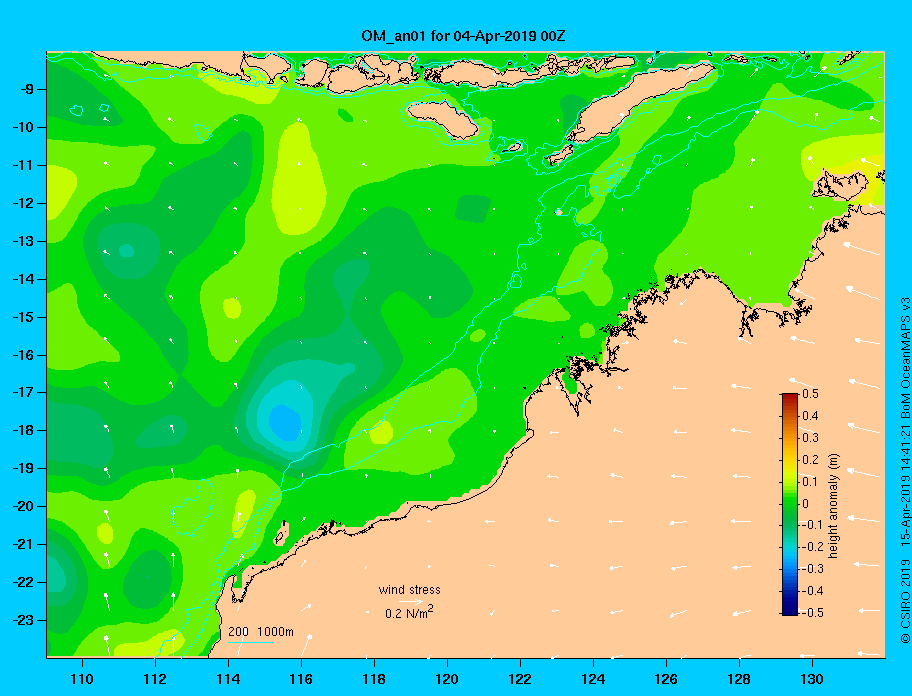Click the '-18' latitude axis label
This screenshot has width=912, height=696.
[22, 430]
